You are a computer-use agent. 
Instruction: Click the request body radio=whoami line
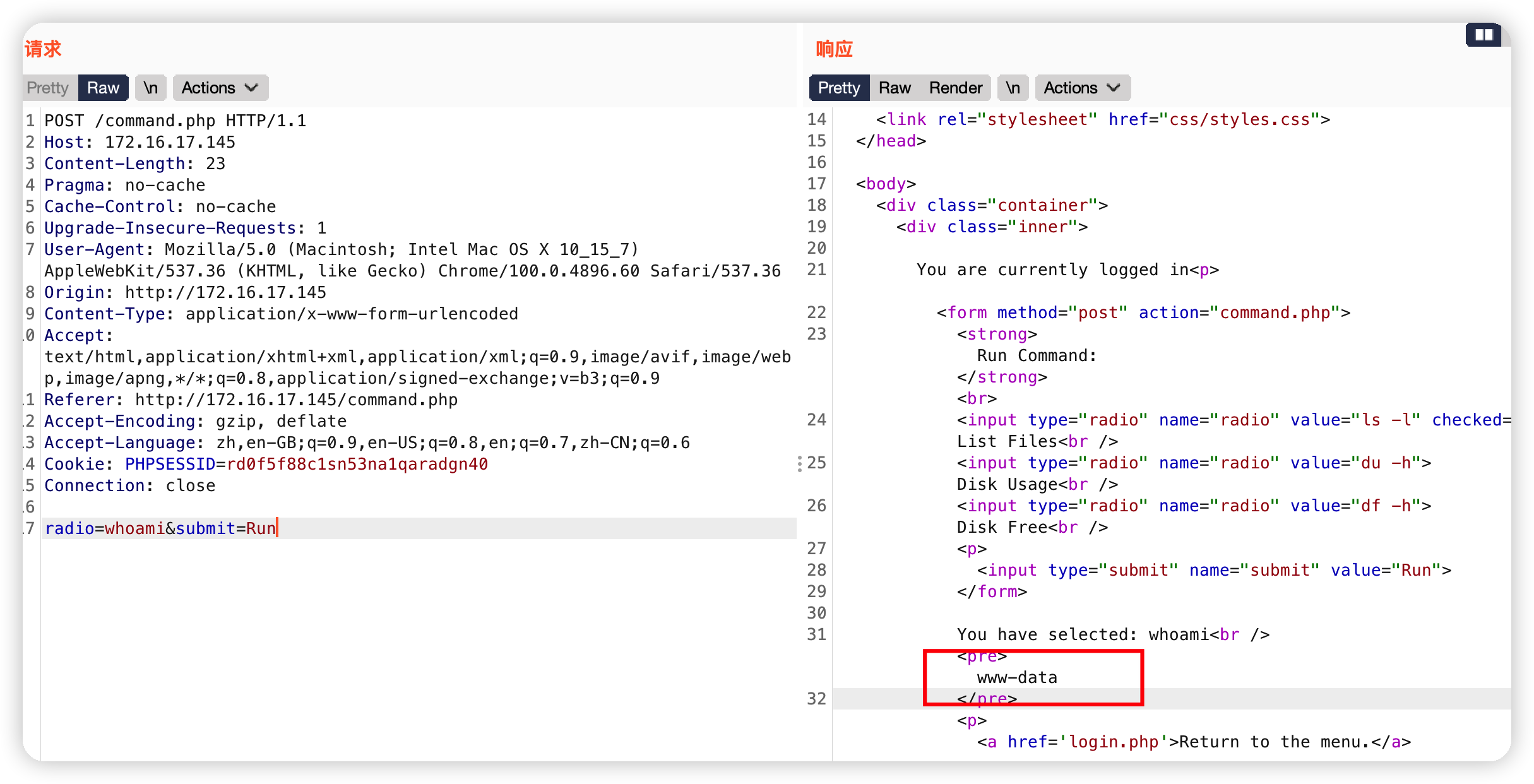click(161, 528)
